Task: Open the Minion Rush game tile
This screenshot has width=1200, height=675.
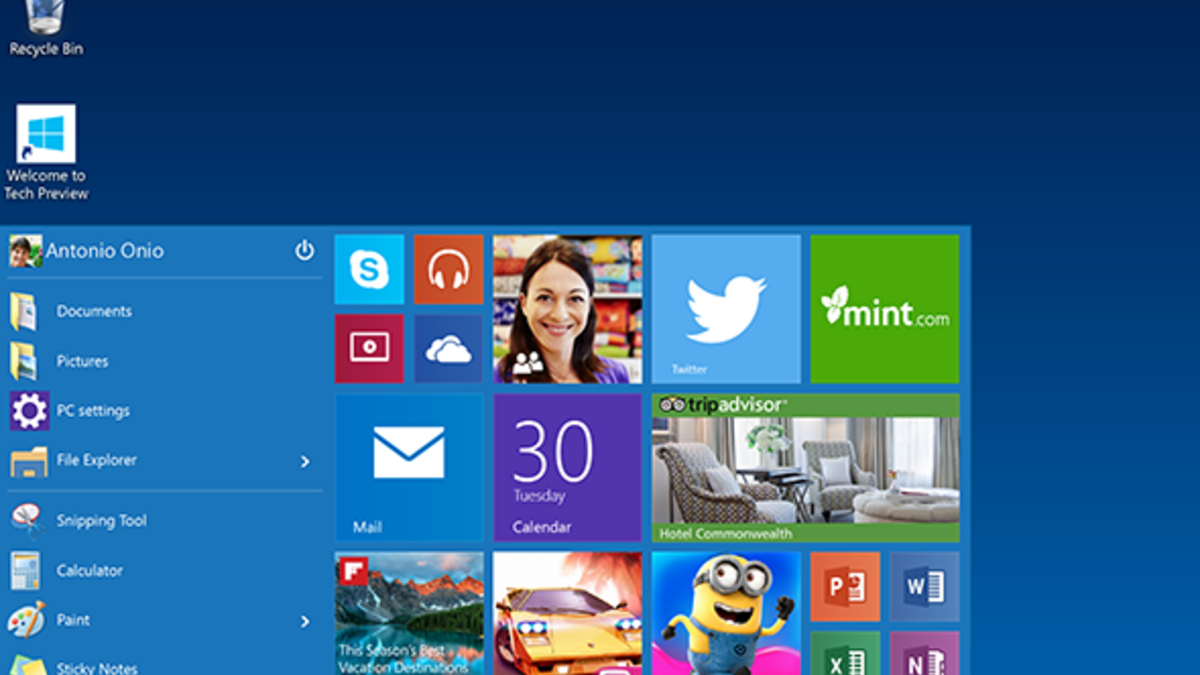Action: point(726,613)
